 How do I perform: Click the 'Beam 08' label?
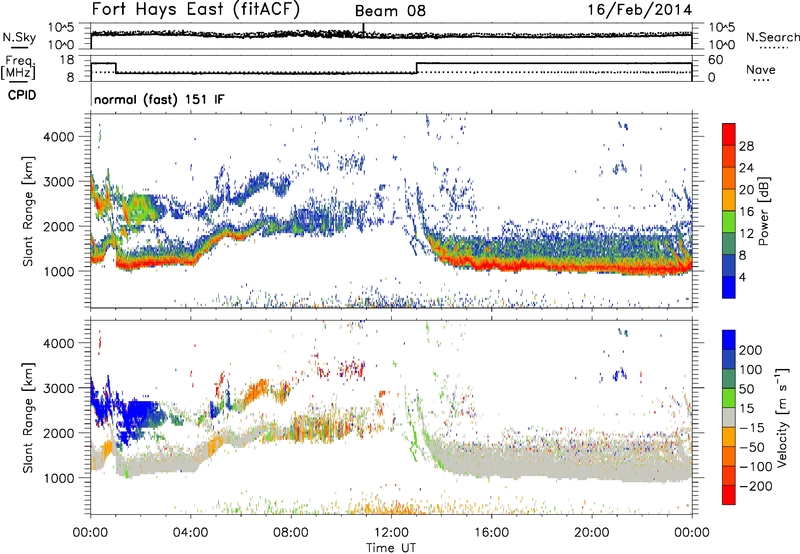(x=390, y=11)
